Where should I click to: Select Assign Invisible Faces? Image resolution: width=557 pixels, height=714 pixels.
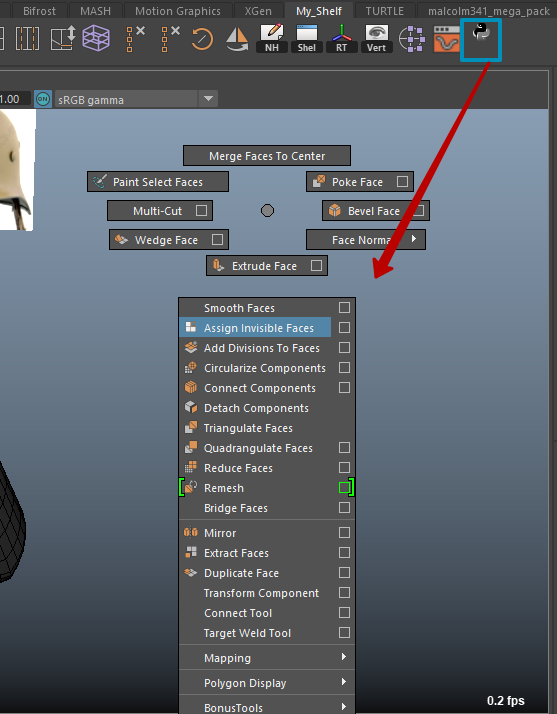pyautogui.click(x=255, y=328)
